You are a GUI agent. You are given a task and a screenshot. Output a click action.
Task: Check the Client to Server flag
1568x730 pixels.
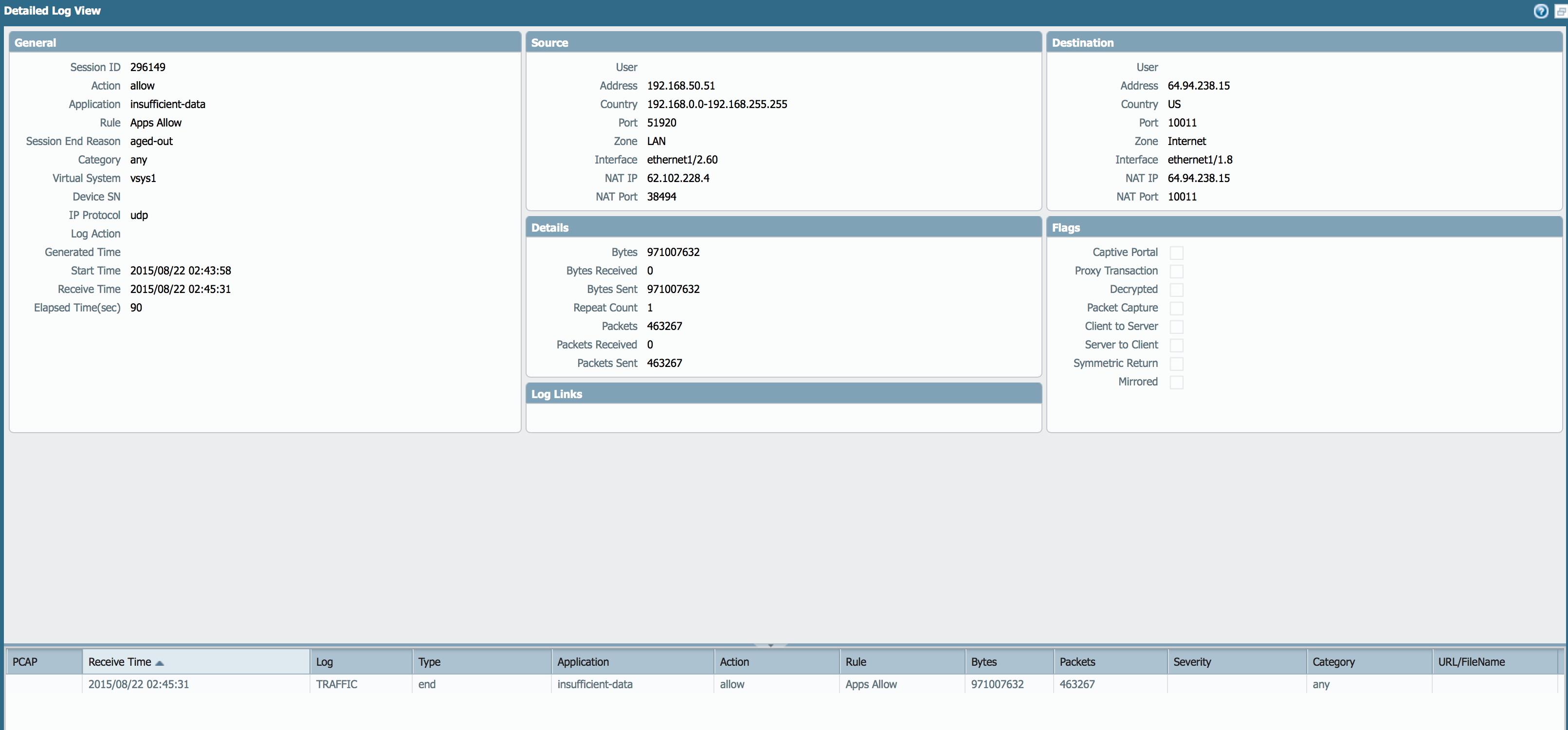pos(1177,327)
